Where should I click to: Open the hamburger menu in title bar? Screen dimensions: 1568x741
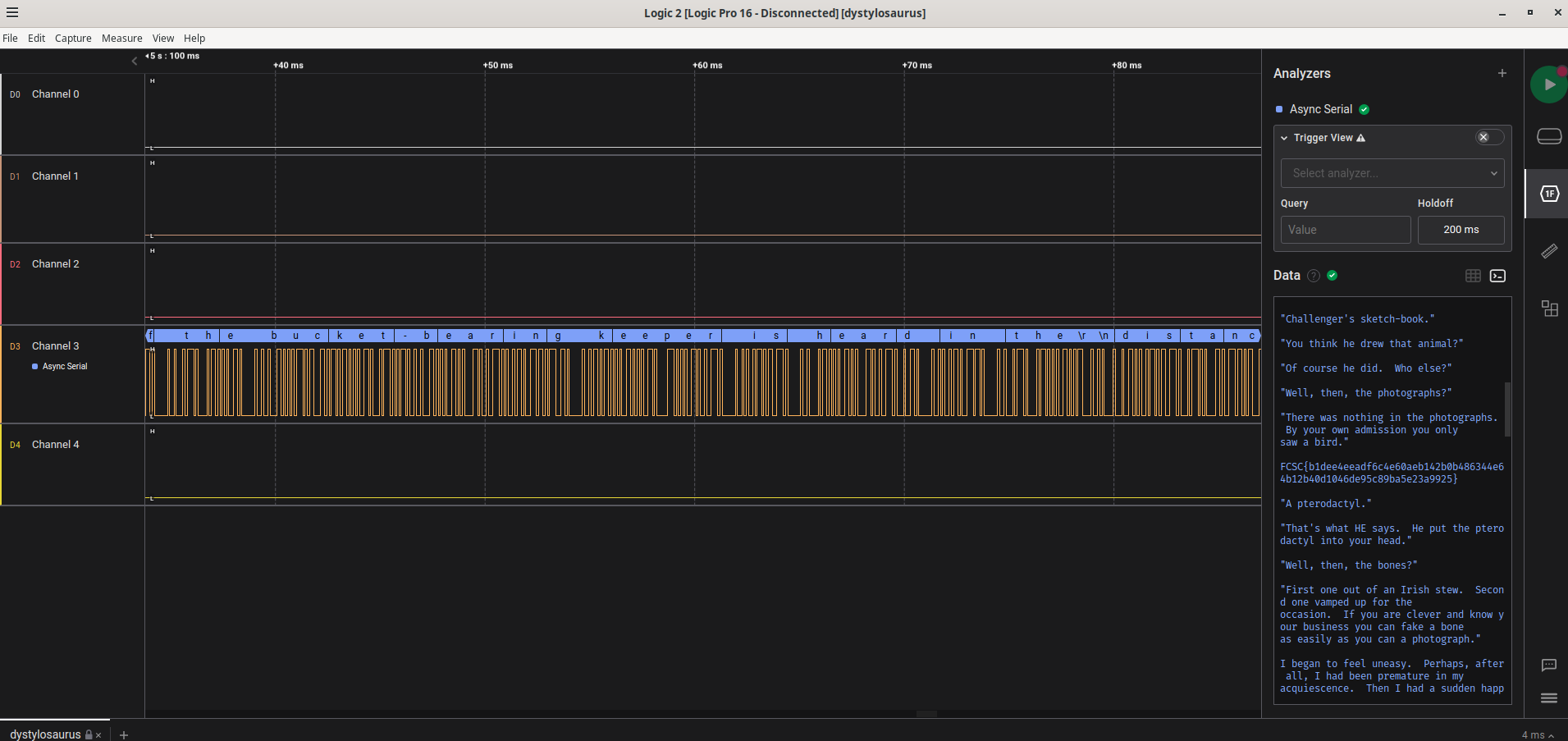coord(11,12)
